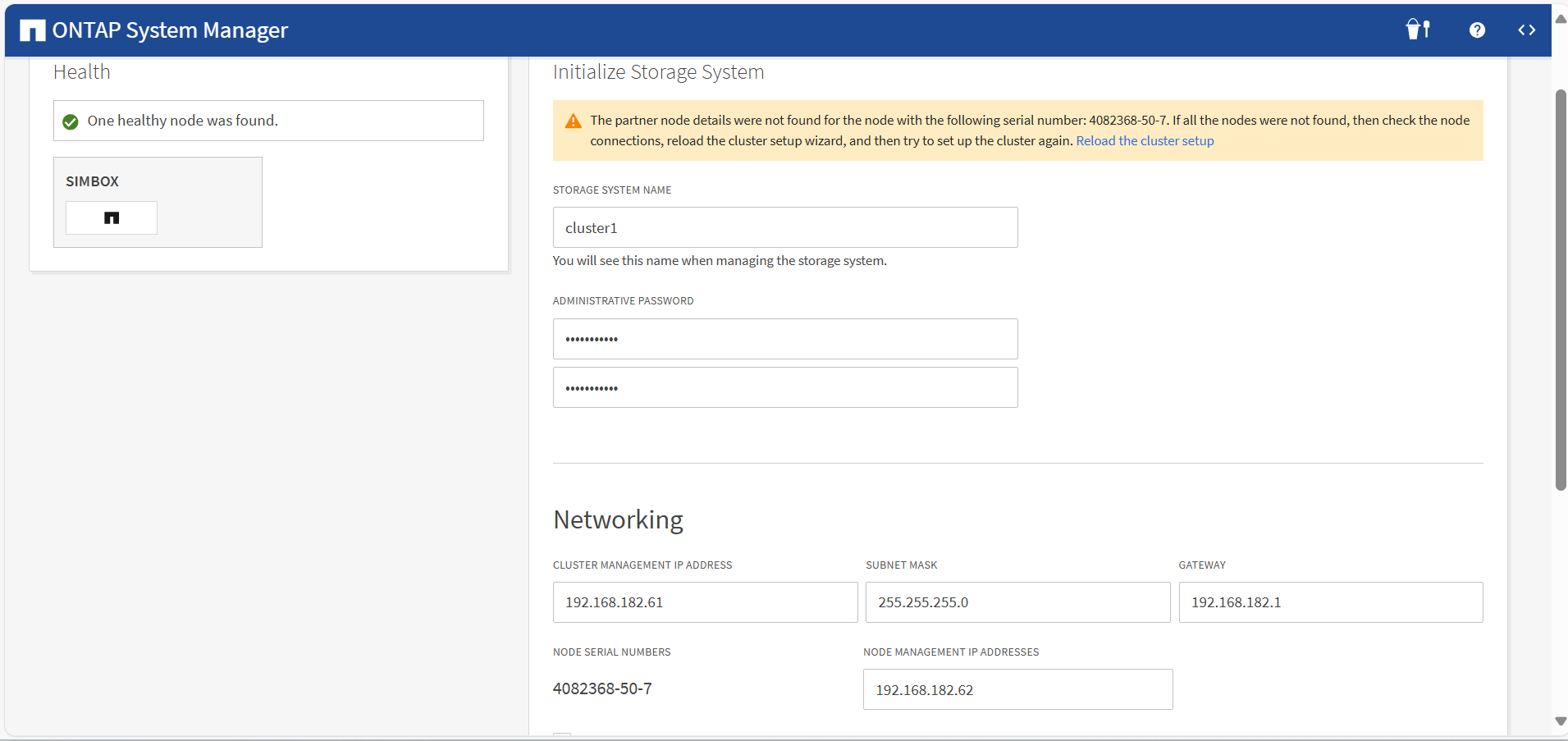Screen dimensions: 1568x741
Task: Focus the first administrative password field
Action: pos(785,339)
